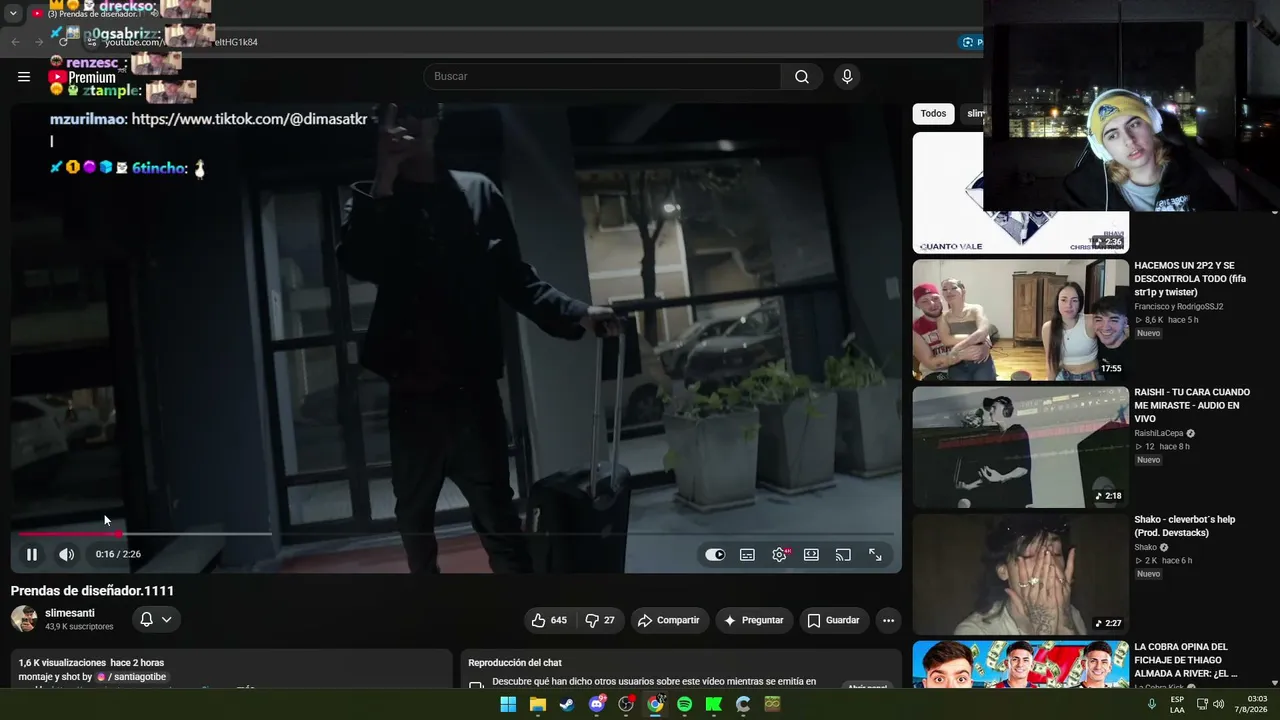Open File Explorer from the taskbar

coord(537,704)
